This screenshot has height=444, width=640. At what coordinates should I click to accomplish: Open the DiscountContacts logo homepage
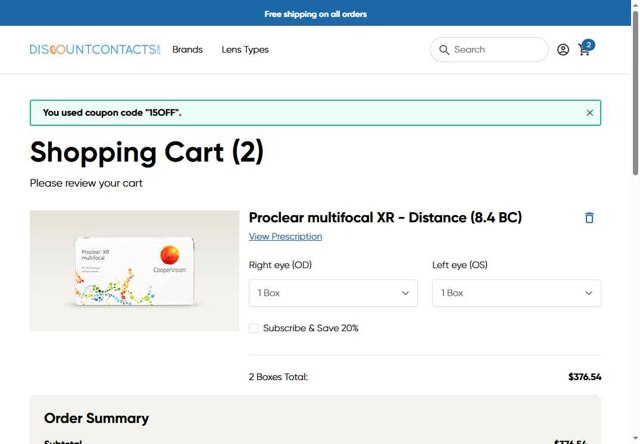95,50
